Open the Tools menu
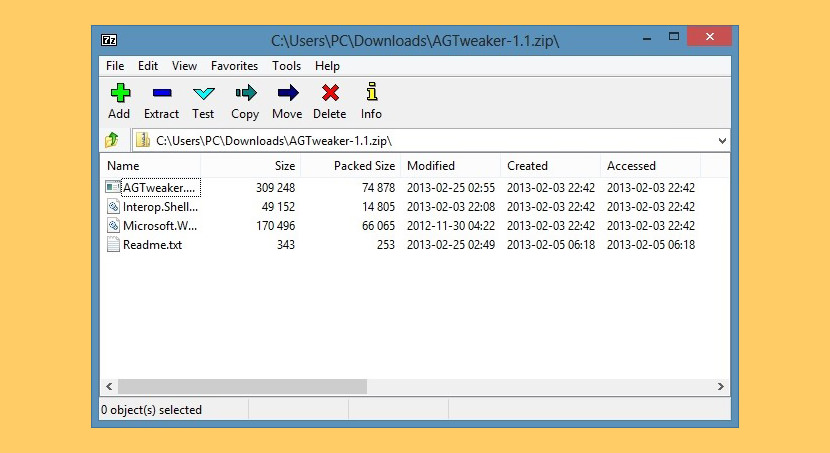This screenshot has width=830, height=453. [286, 66]
